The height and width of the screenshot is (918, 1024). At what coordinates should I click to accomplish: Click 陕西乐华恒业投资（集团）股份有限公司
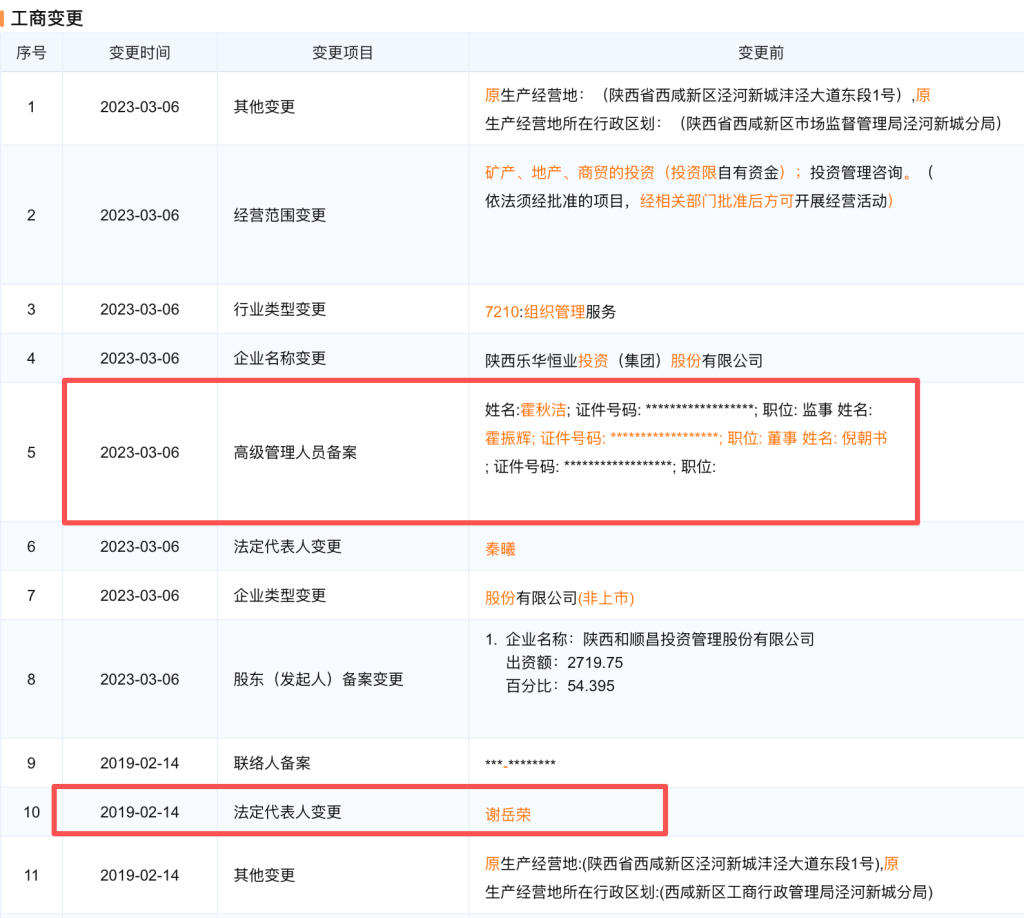[x=624, y=360]
